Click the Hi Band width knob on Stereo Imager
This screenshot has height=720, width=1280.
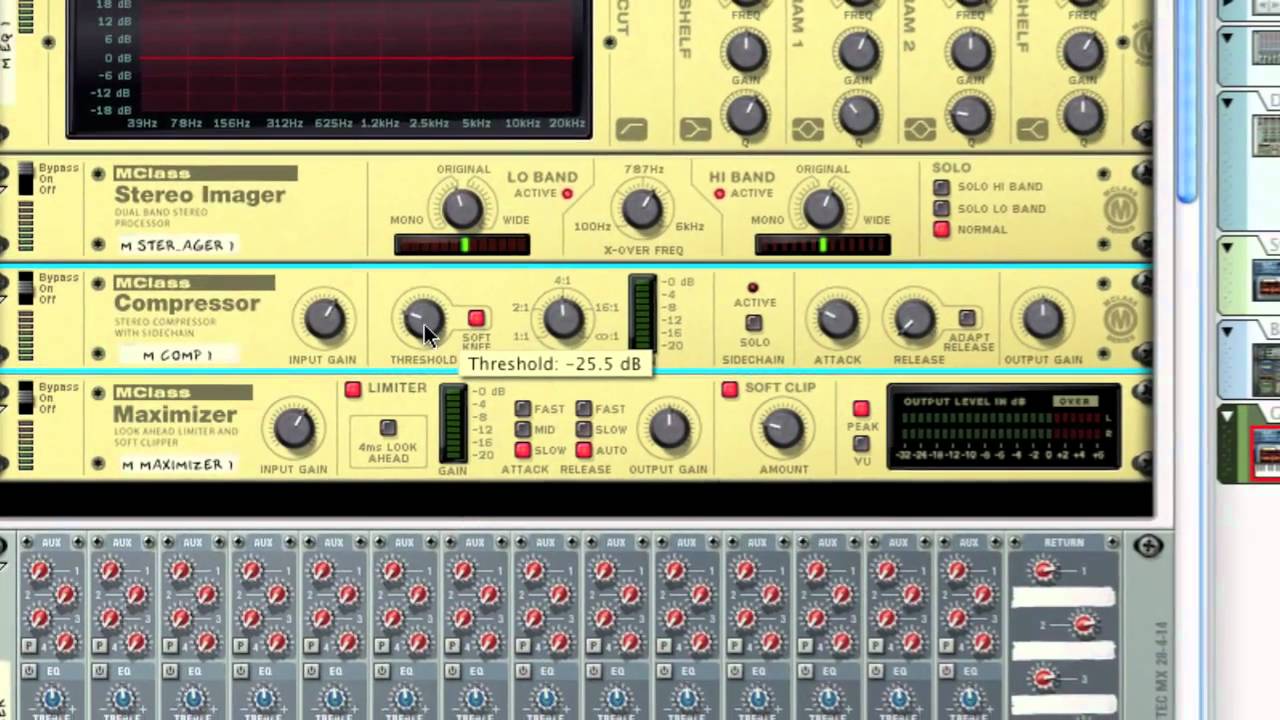tap(823, 209)
